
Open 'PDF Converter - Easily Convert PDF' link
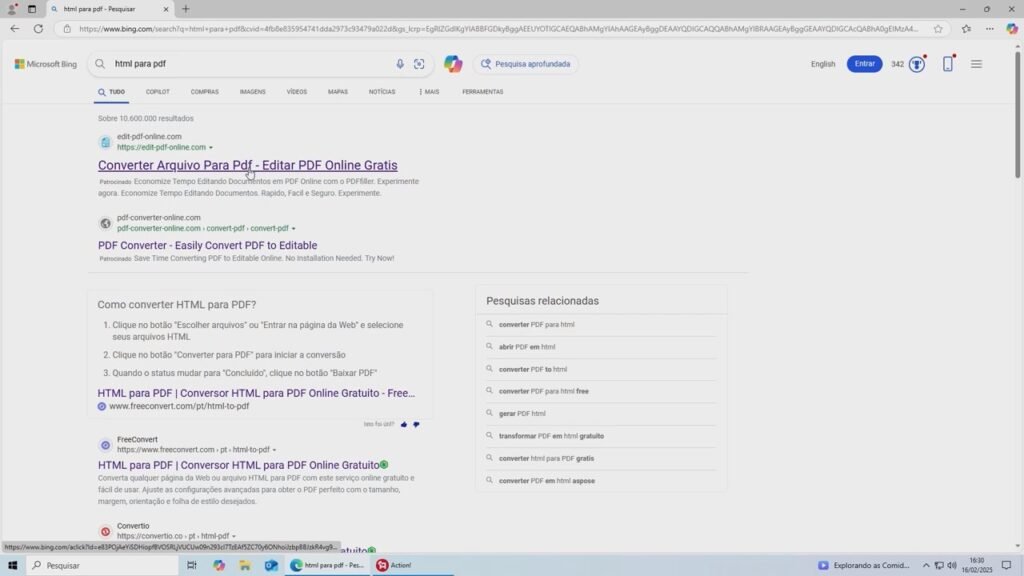tap(207, 245)
